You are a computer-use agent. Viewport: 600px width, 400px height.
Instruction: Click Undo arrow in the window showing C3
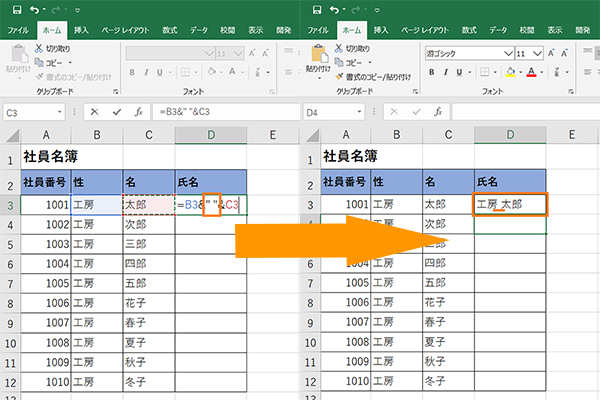pos(32,10)
